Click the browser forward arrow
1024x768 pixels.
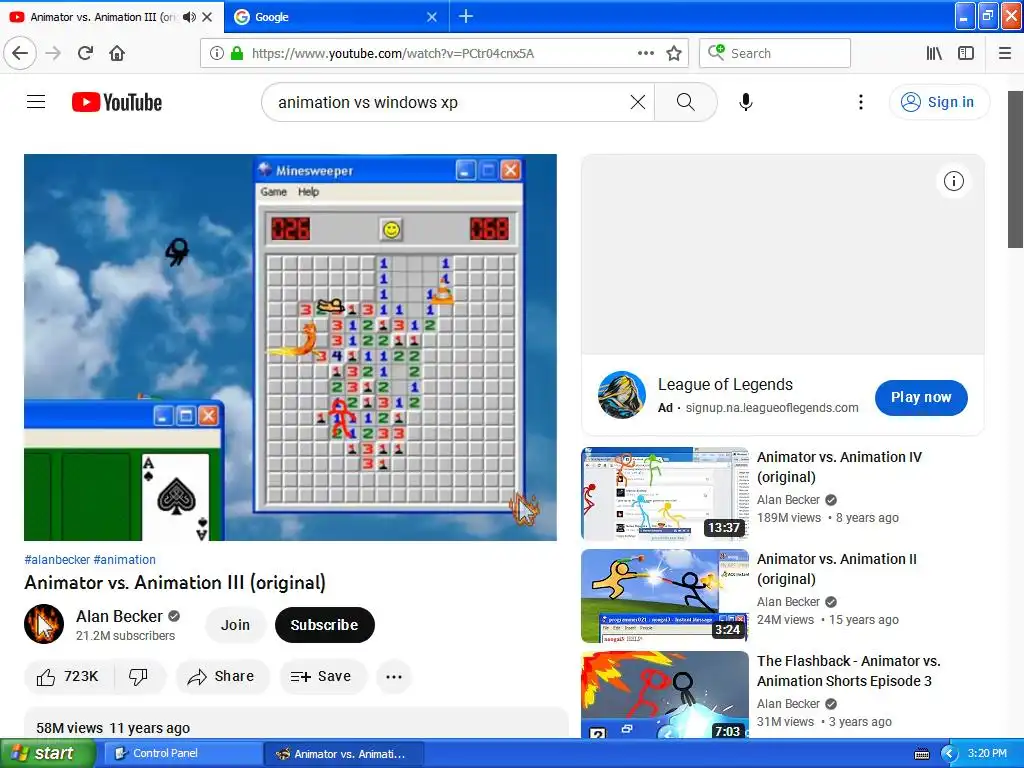(53, 53)
